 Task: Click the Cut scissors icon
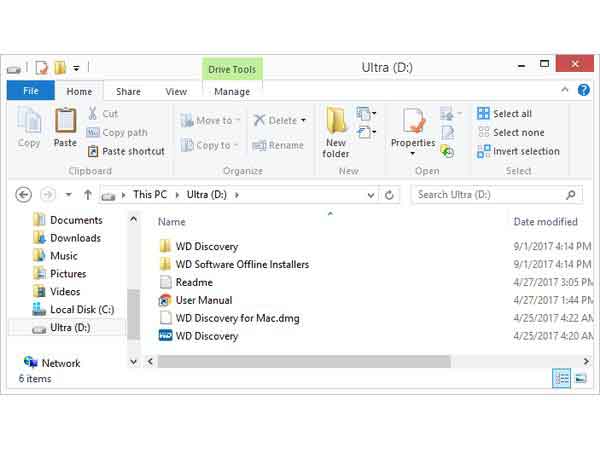point(92,113)
